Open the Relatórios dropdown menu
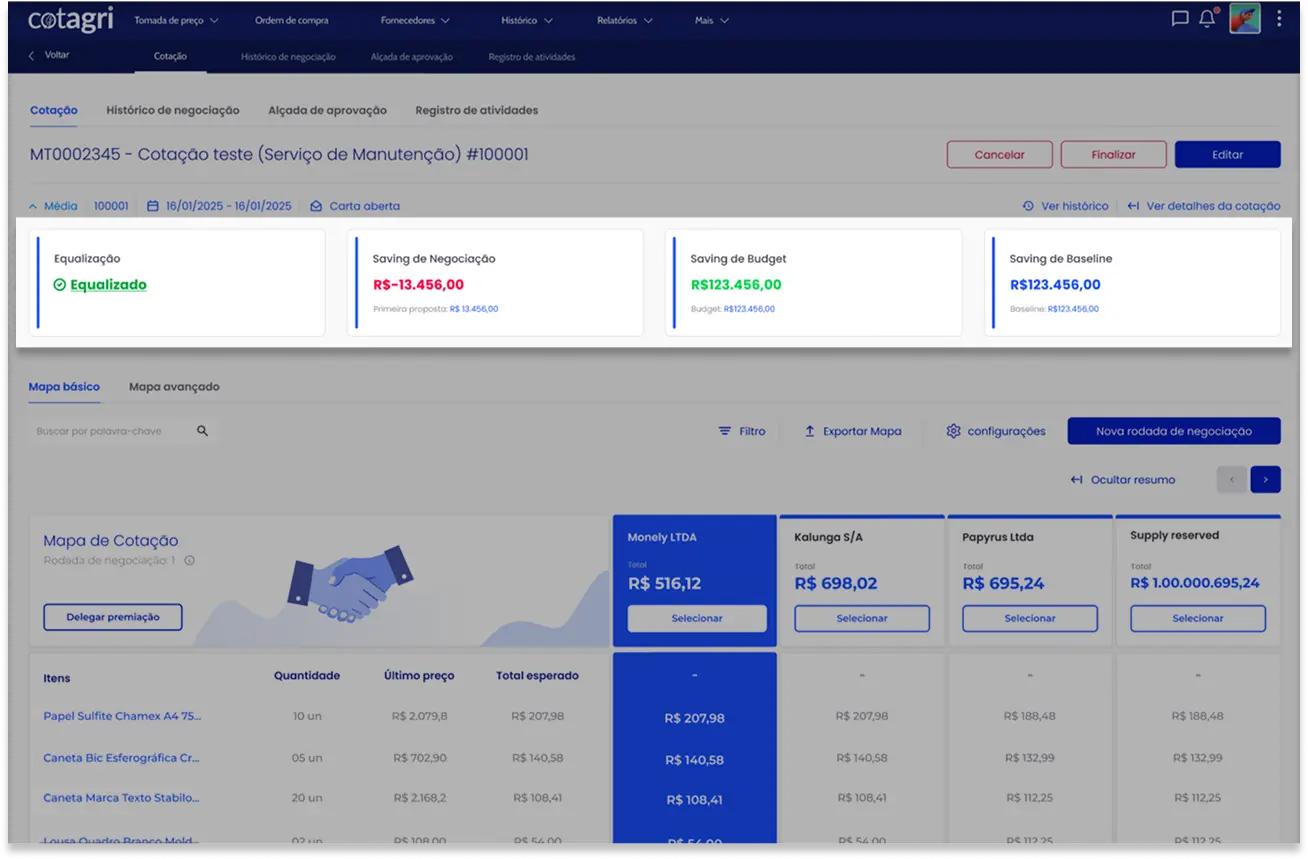This screenshot has width=1308, height=859. (624, 20)
